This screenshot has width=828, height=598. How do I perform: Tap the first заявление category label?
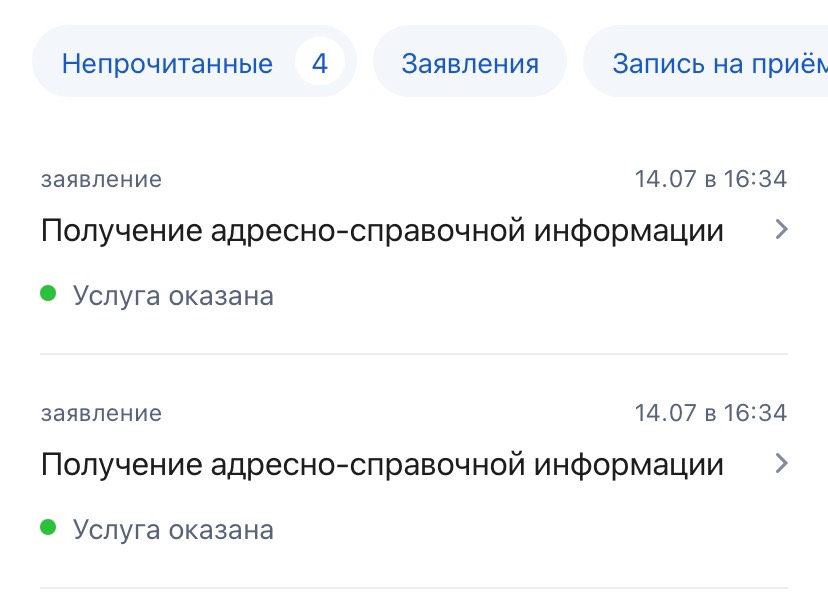click(x=101, y=180)
